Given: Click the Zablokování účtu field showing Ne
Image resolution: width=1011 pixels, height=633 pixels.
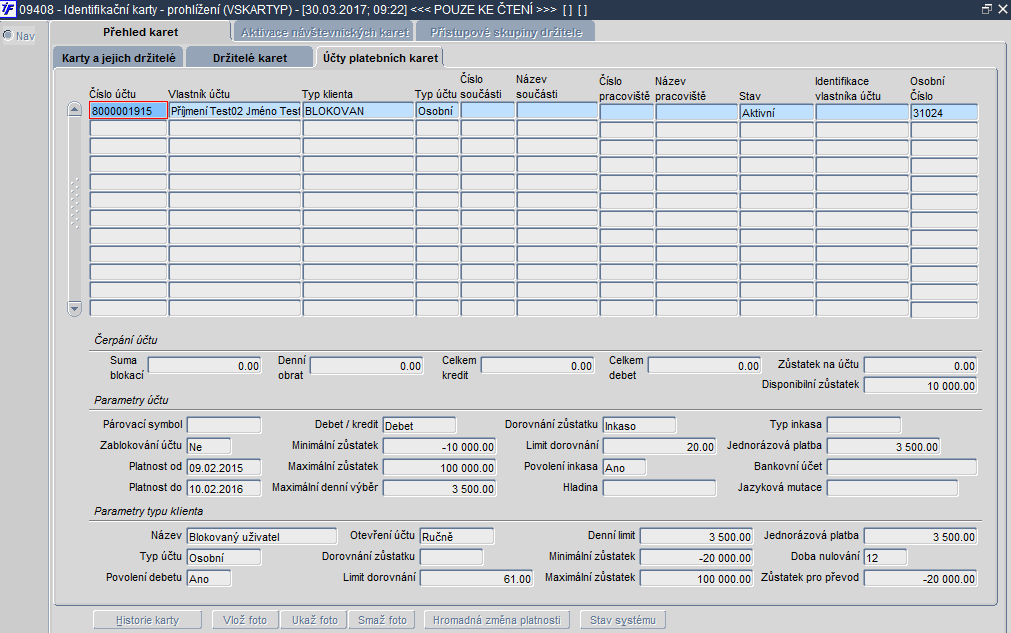Looking at the screenshot, I should (208, 446).
